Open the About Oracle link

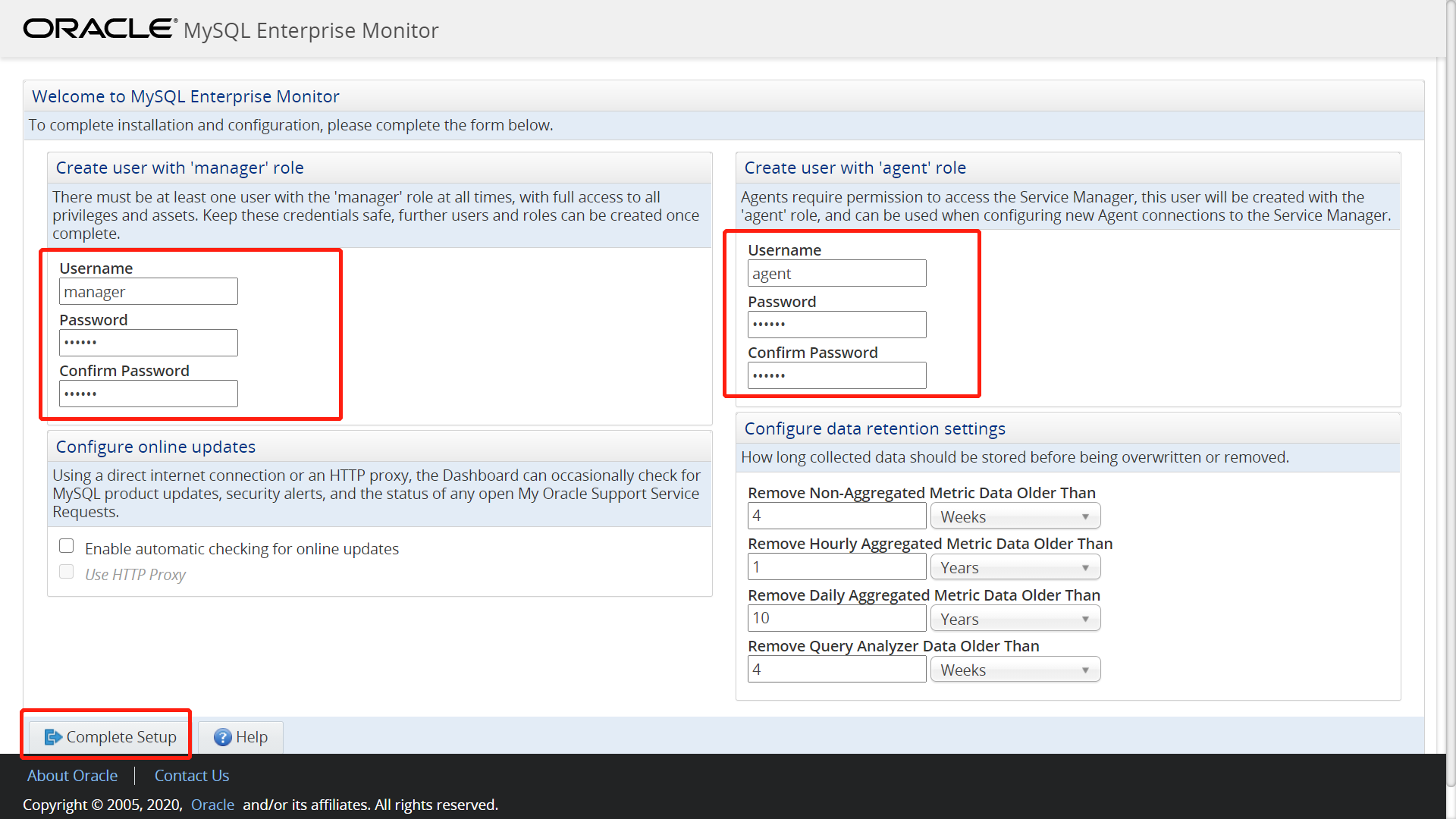tap(72, 776)
